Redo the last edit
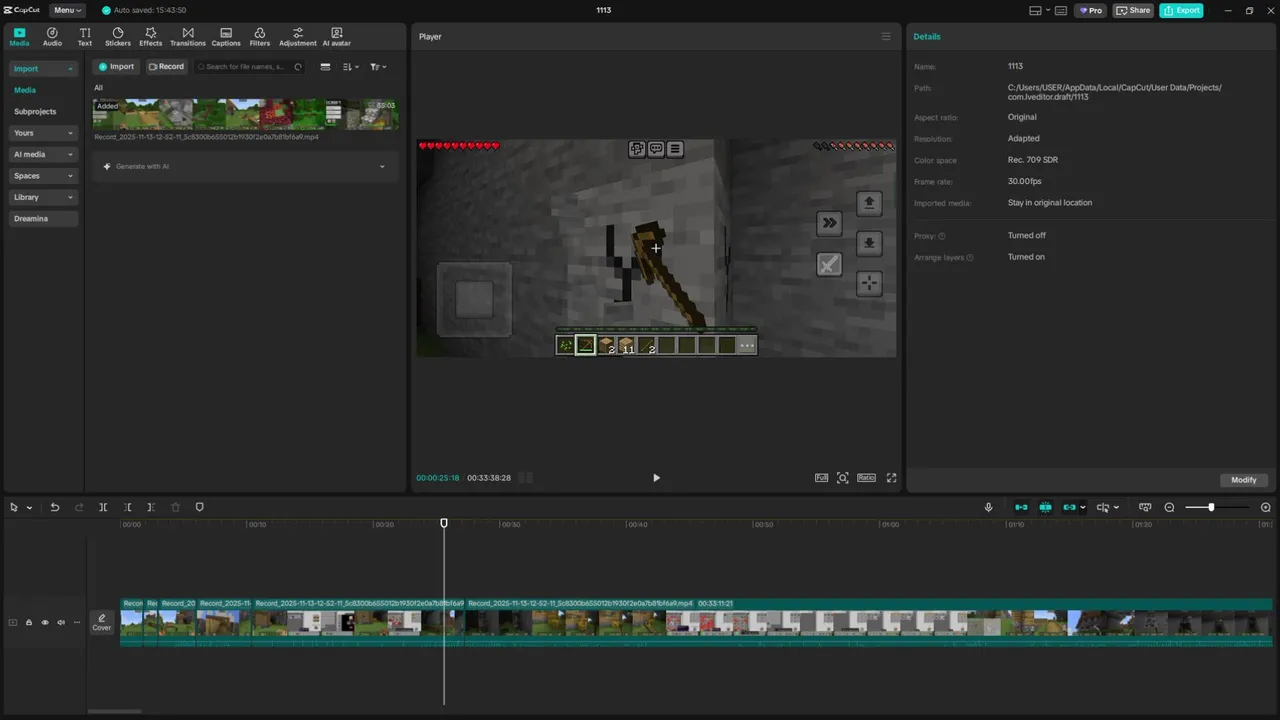This screenshot has height=720, width=1280. [x=79, y=507]
